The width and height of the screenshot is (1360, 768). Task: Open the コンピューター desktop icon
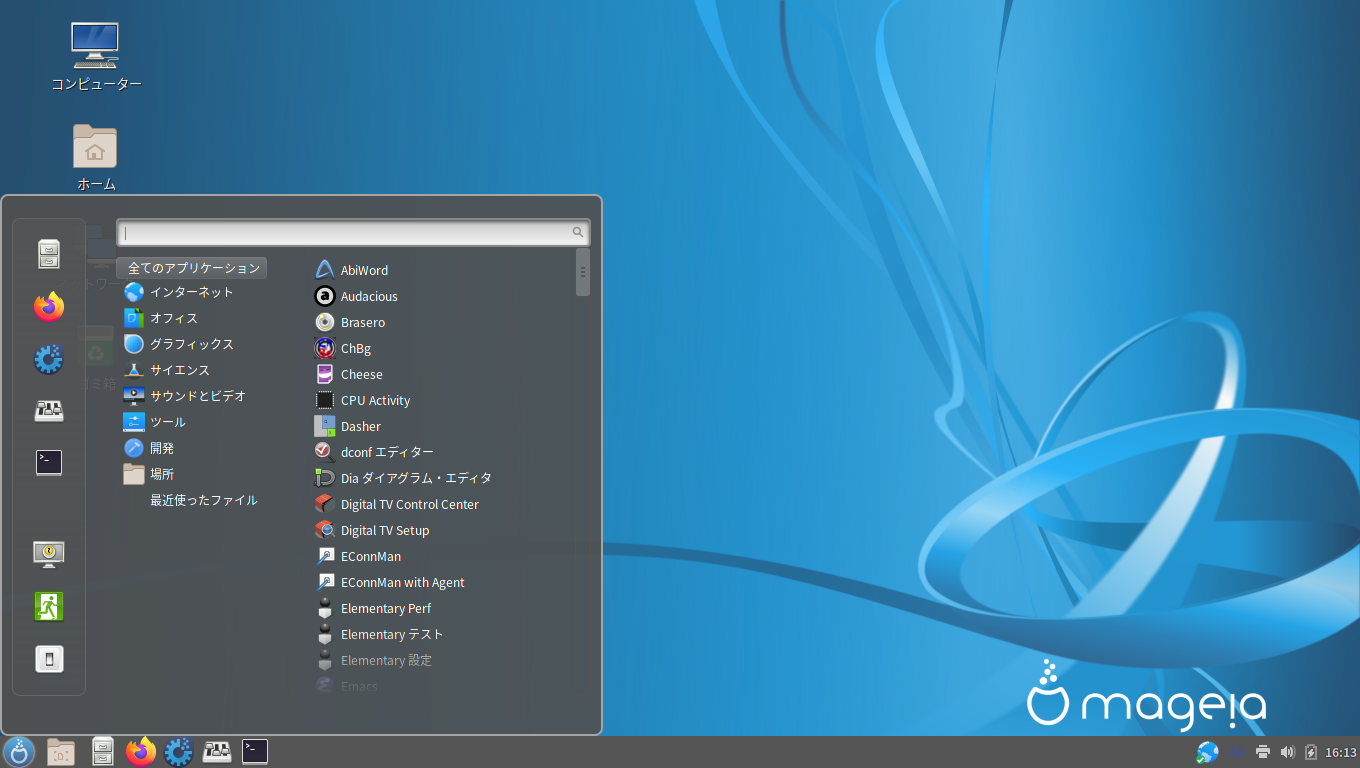[x=96, y=57]
